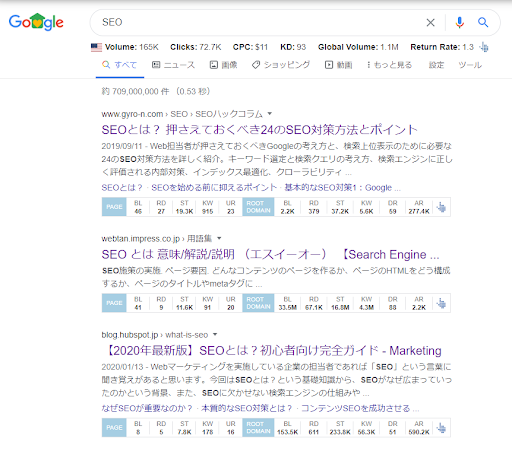Screen dimensions: 512x451
Task: Follow sitelink なぜSEOが重要なのか？
Action: coord(147,408)
